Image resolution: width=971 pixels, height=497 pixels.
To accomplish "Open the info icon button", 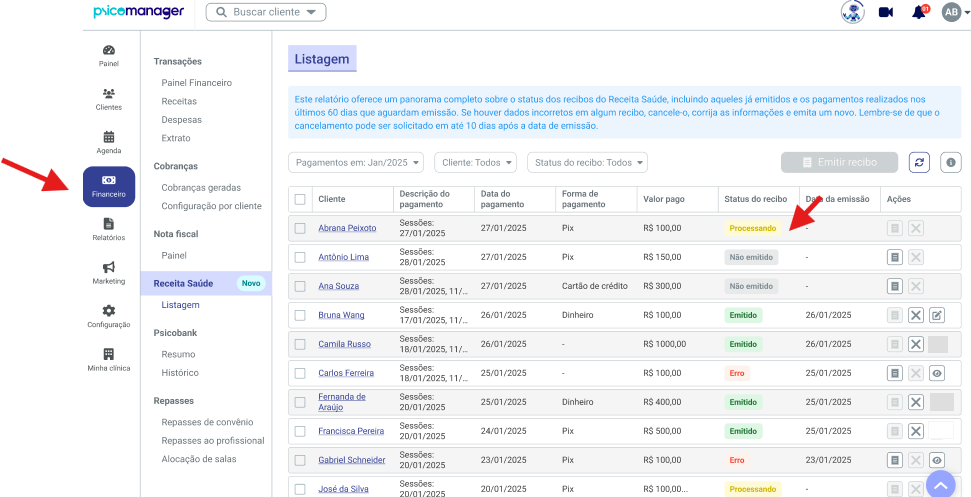I will [x=951, y=162].
